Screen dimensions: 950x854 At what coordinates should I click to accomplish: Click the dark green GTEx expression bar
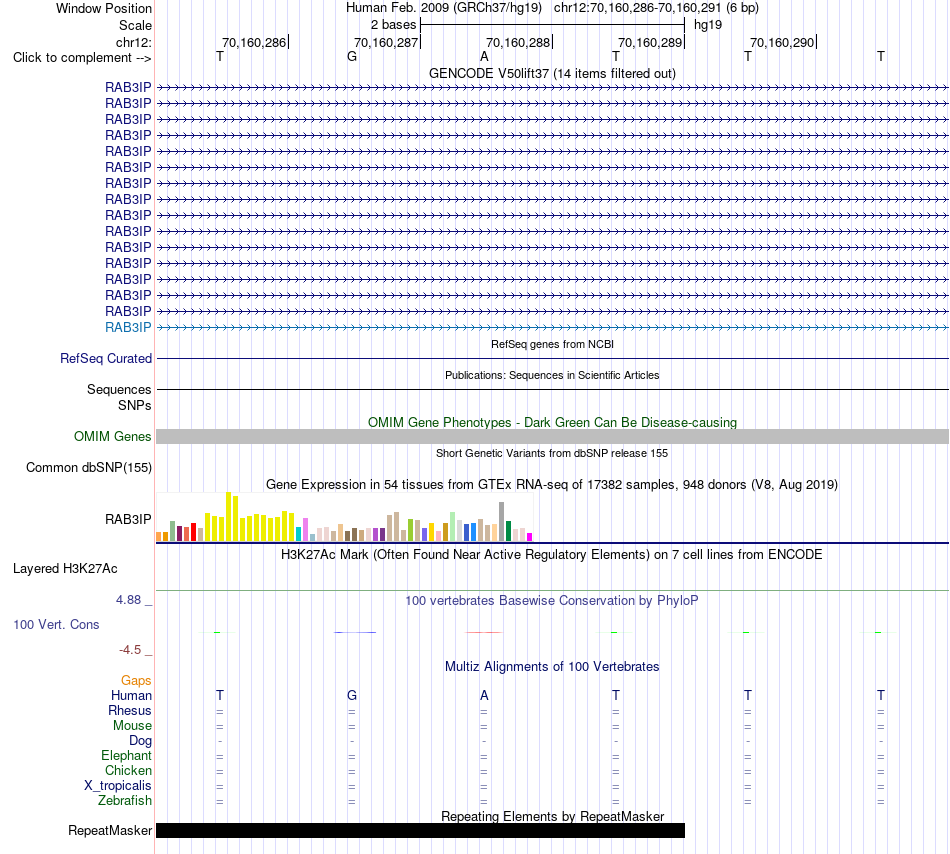(x=508, y=531)
